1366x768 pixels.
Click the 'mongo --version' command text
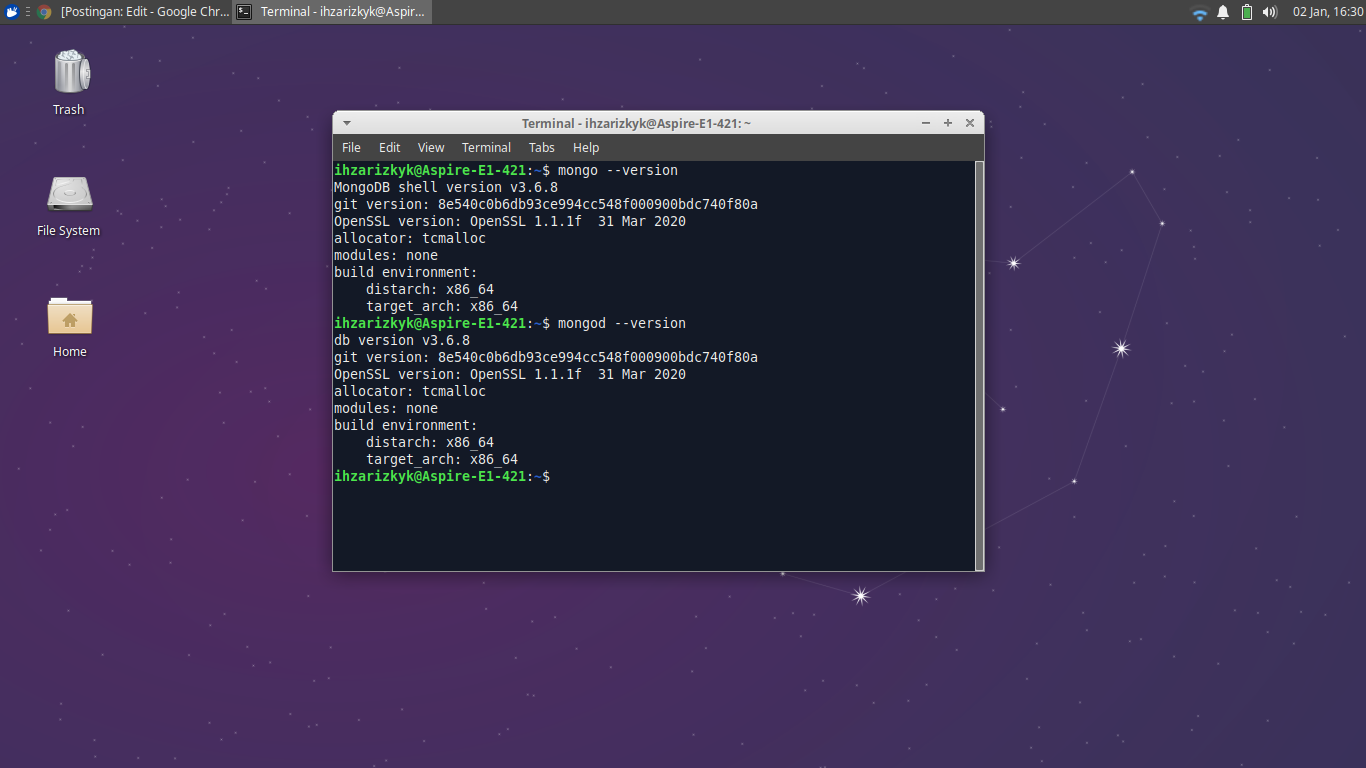click(x=618, y=170)
